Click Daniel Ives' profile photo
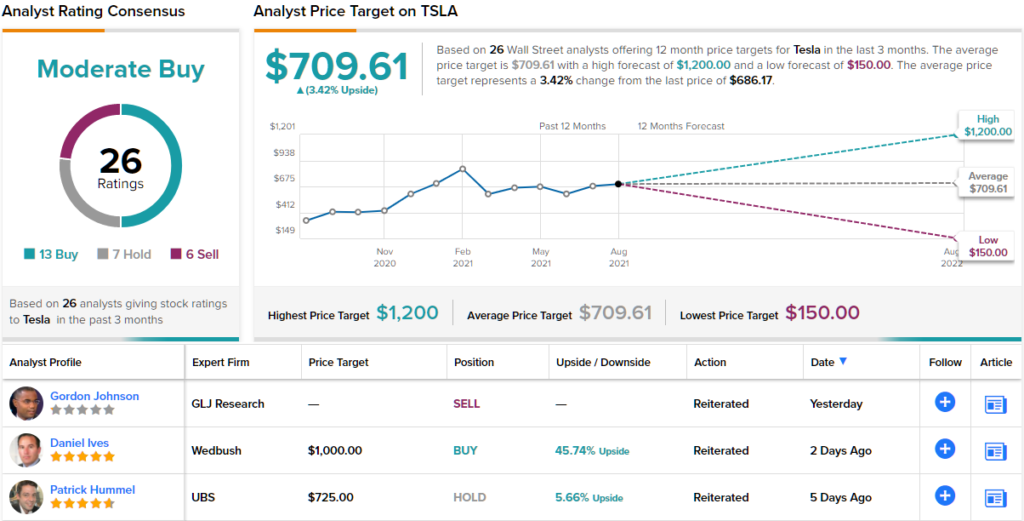This screenshot has height=521, width=1024. pos(26,450)
